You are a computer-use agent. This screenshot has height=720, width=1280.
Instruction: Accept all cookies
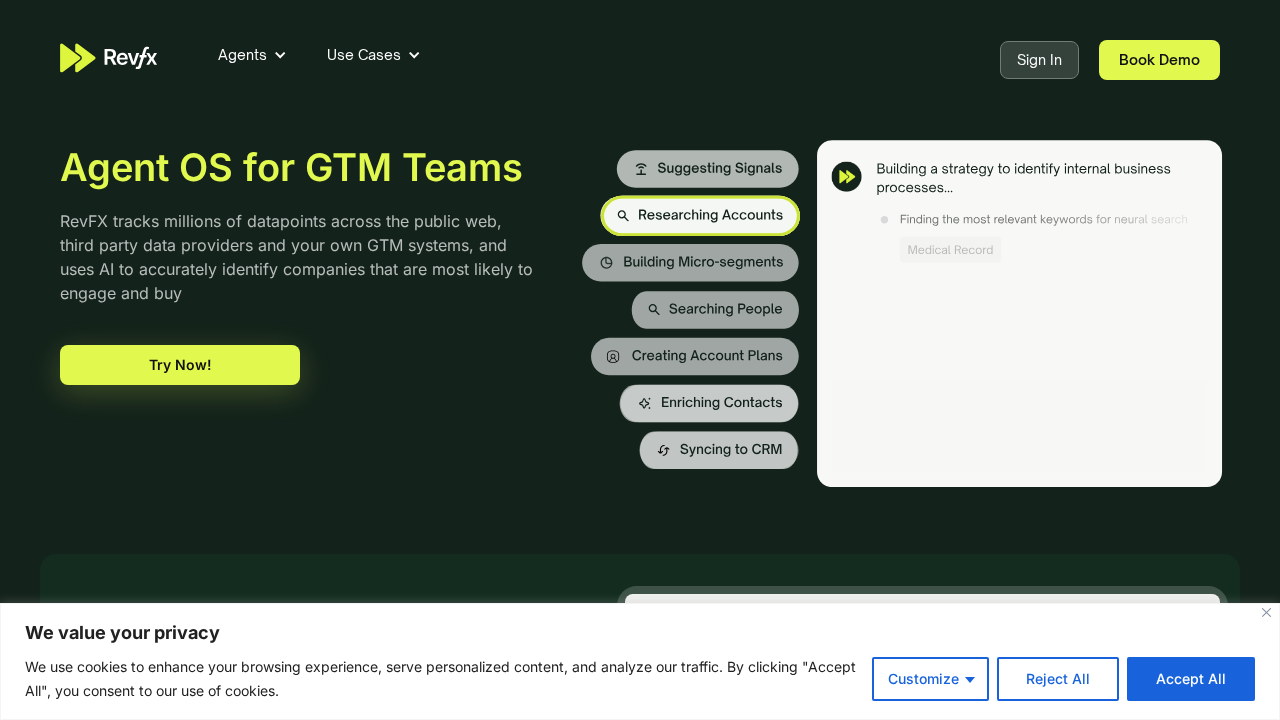[x=1190, y=679]
